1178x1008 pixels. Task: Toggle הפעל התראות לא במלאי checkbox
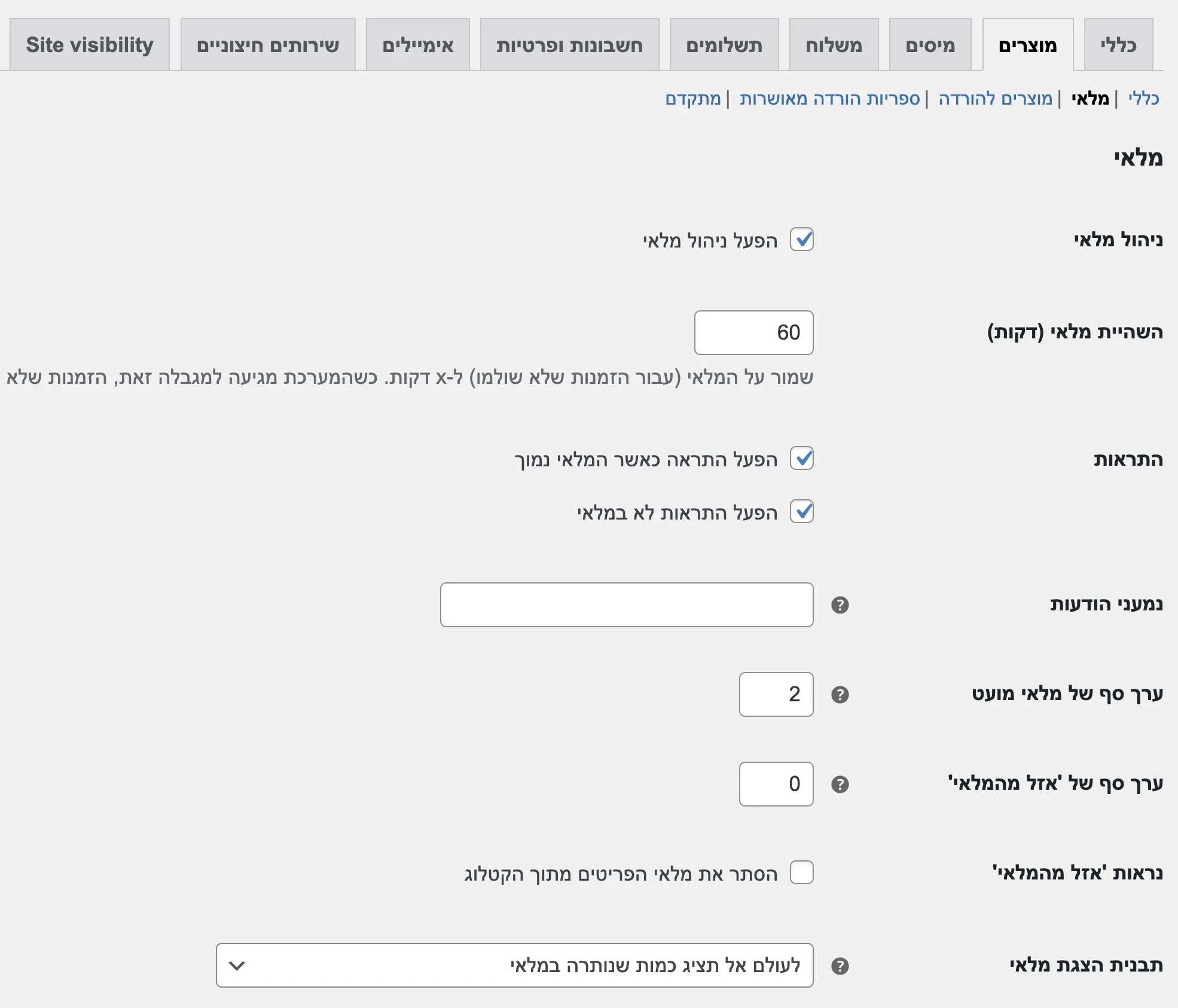802,511
